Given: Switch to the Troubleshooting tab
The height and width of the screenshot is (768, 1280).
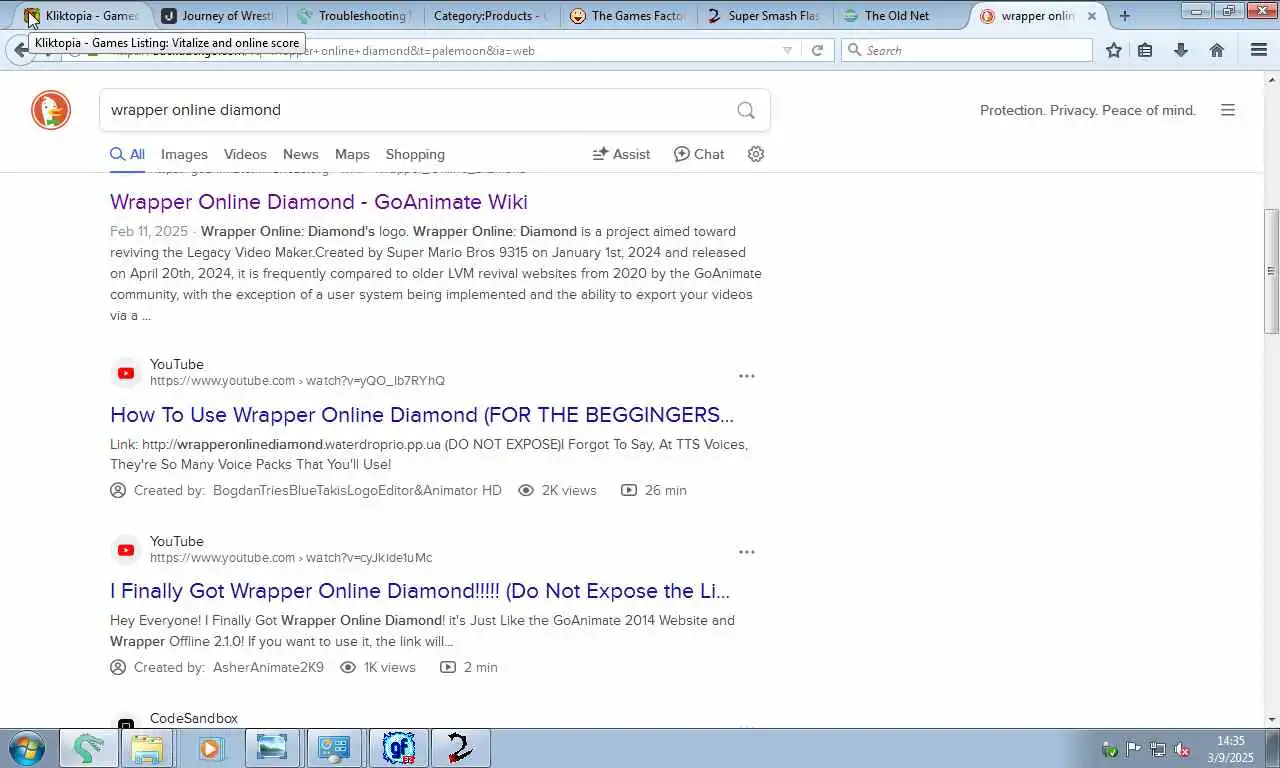Looking at the screenshot, I should [354, 15].
